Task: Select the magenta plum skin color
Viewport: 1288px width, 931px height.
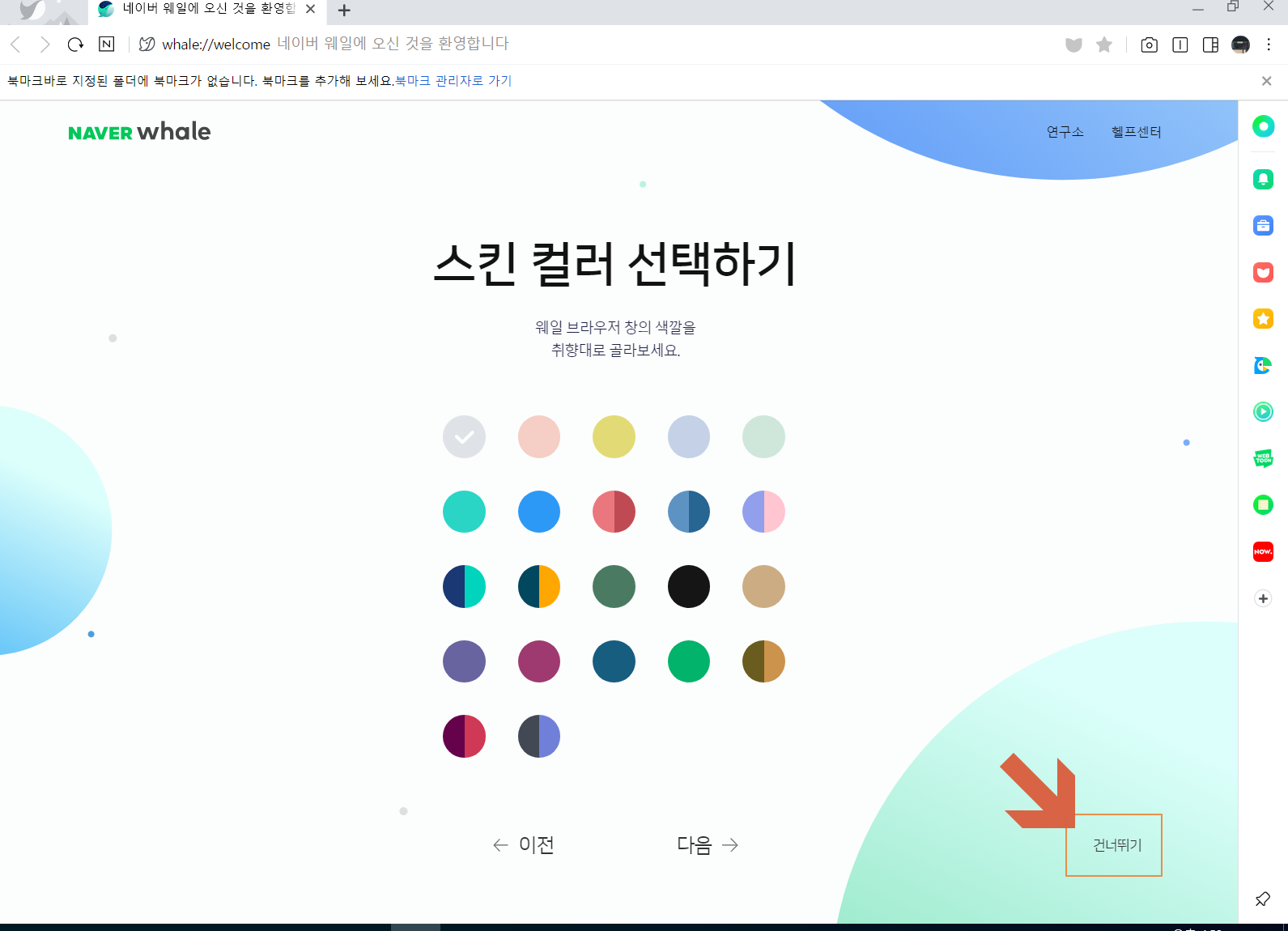Action: point(539,661)
